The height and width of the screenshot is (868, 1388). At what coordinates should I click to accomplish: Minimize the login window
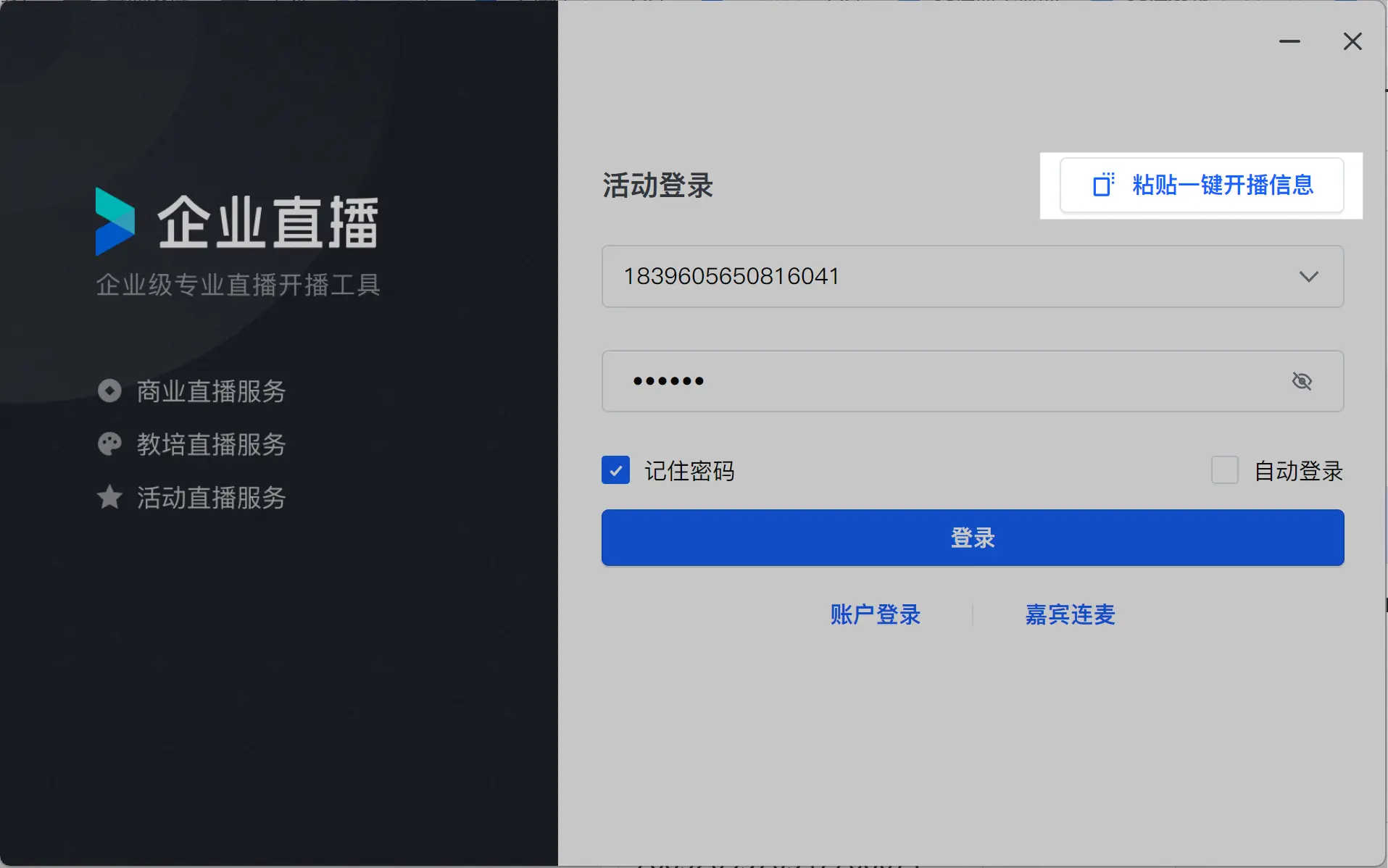pyautogui.click(x=1289, y=41)
